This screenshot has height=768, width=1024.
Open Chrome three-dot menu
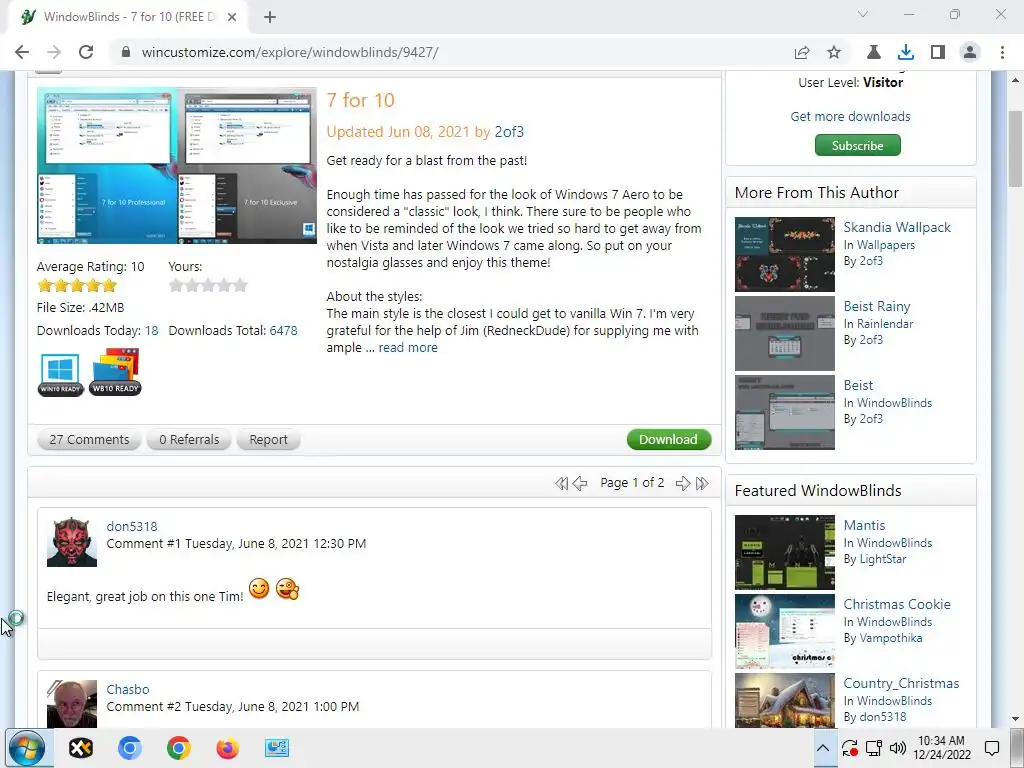pos(1002,52)
